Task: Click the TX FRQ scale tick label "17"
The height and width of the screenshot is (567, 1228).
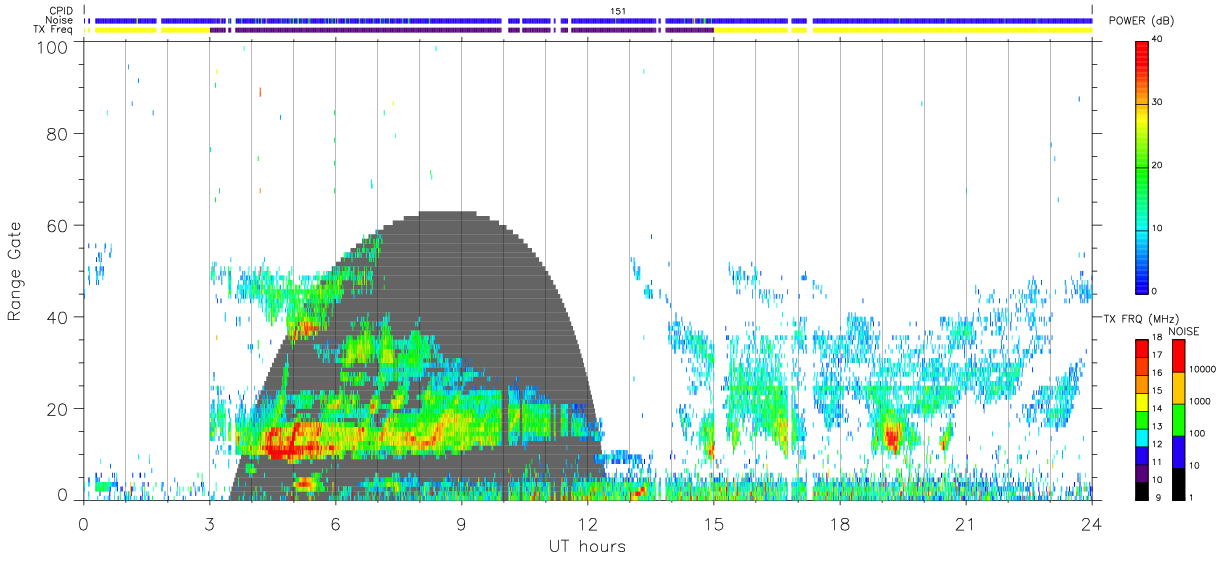Action: 1157,356
